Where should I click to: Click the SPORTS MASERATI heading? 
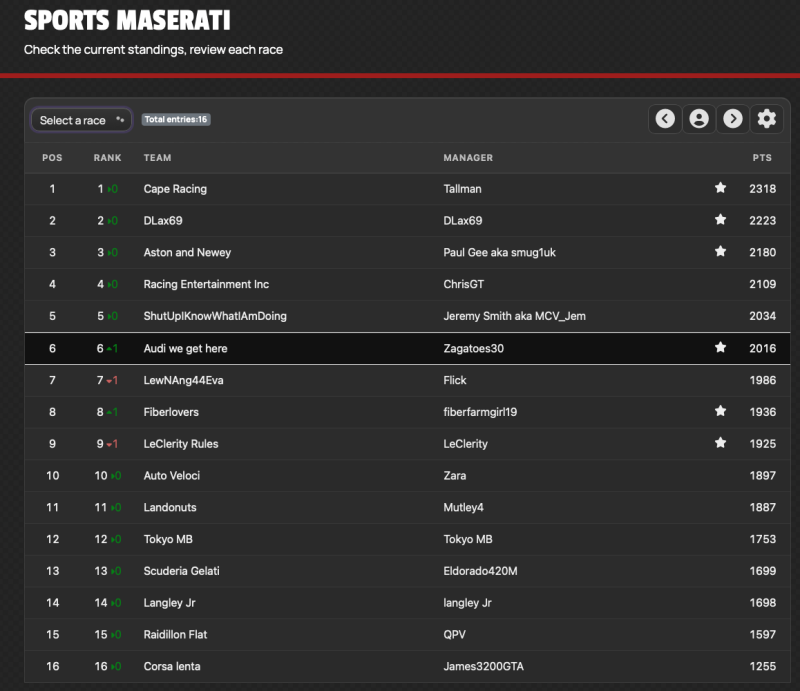[127, 20]
